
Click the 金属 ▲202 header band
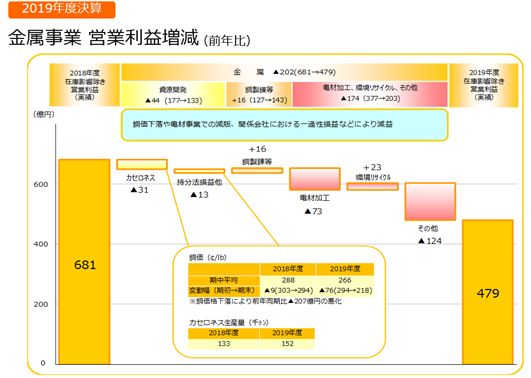284,72
